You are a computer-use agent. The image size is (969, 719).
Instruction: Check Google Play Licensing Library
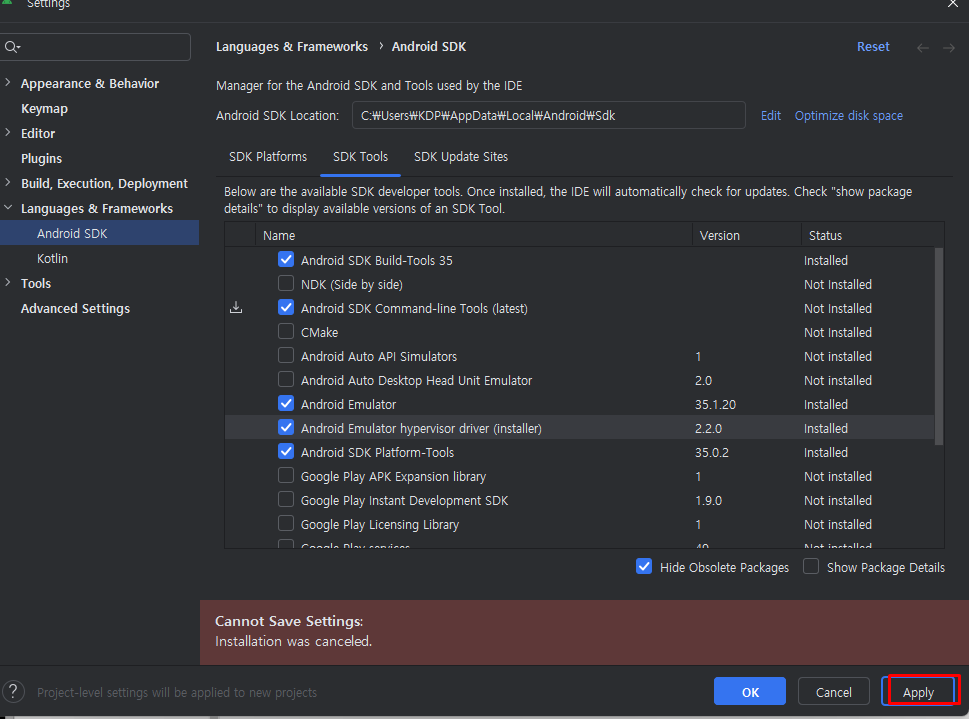point(286,524)
